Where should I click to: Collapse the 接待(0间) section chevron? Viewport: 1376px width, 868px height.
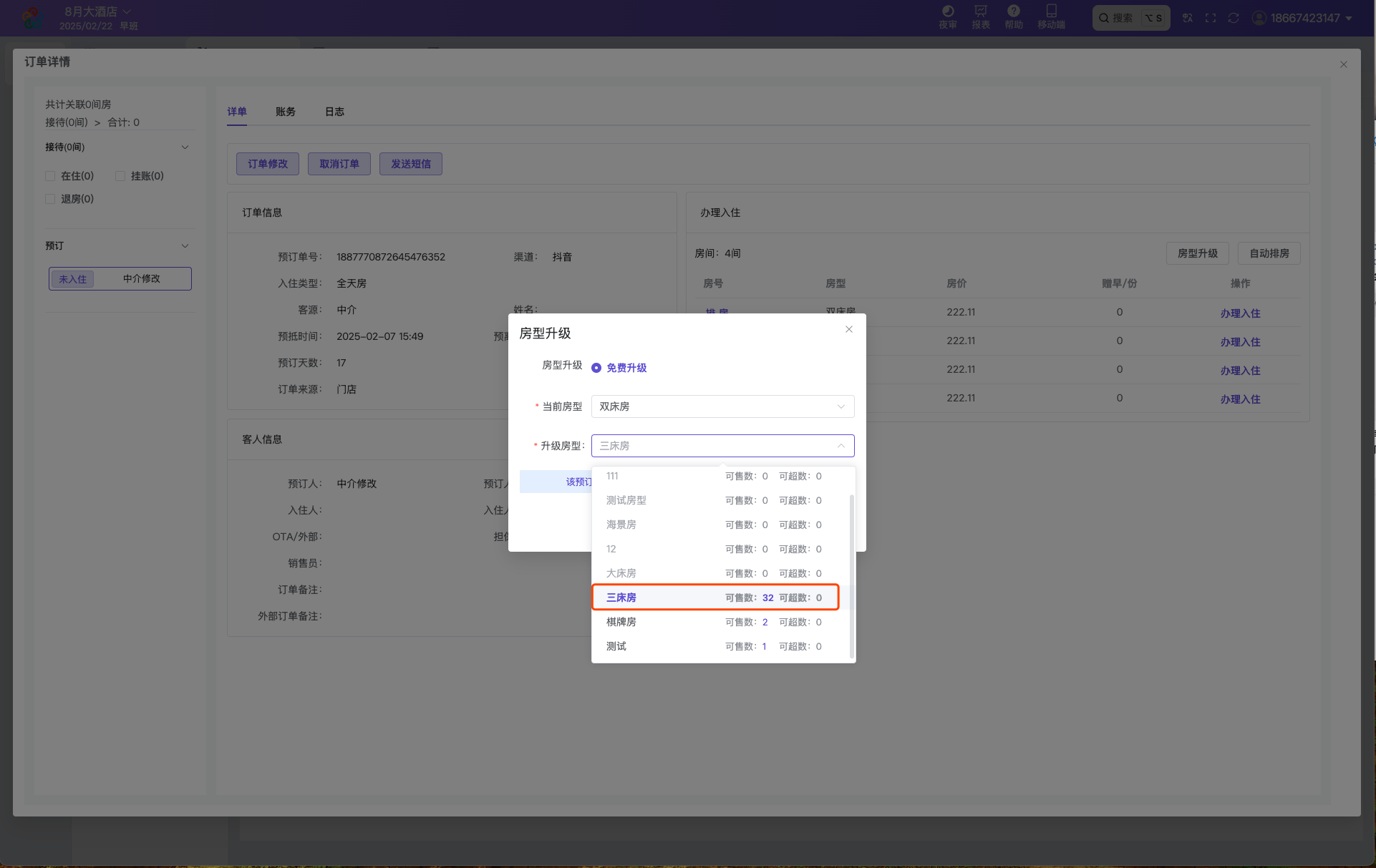[185, 147]
